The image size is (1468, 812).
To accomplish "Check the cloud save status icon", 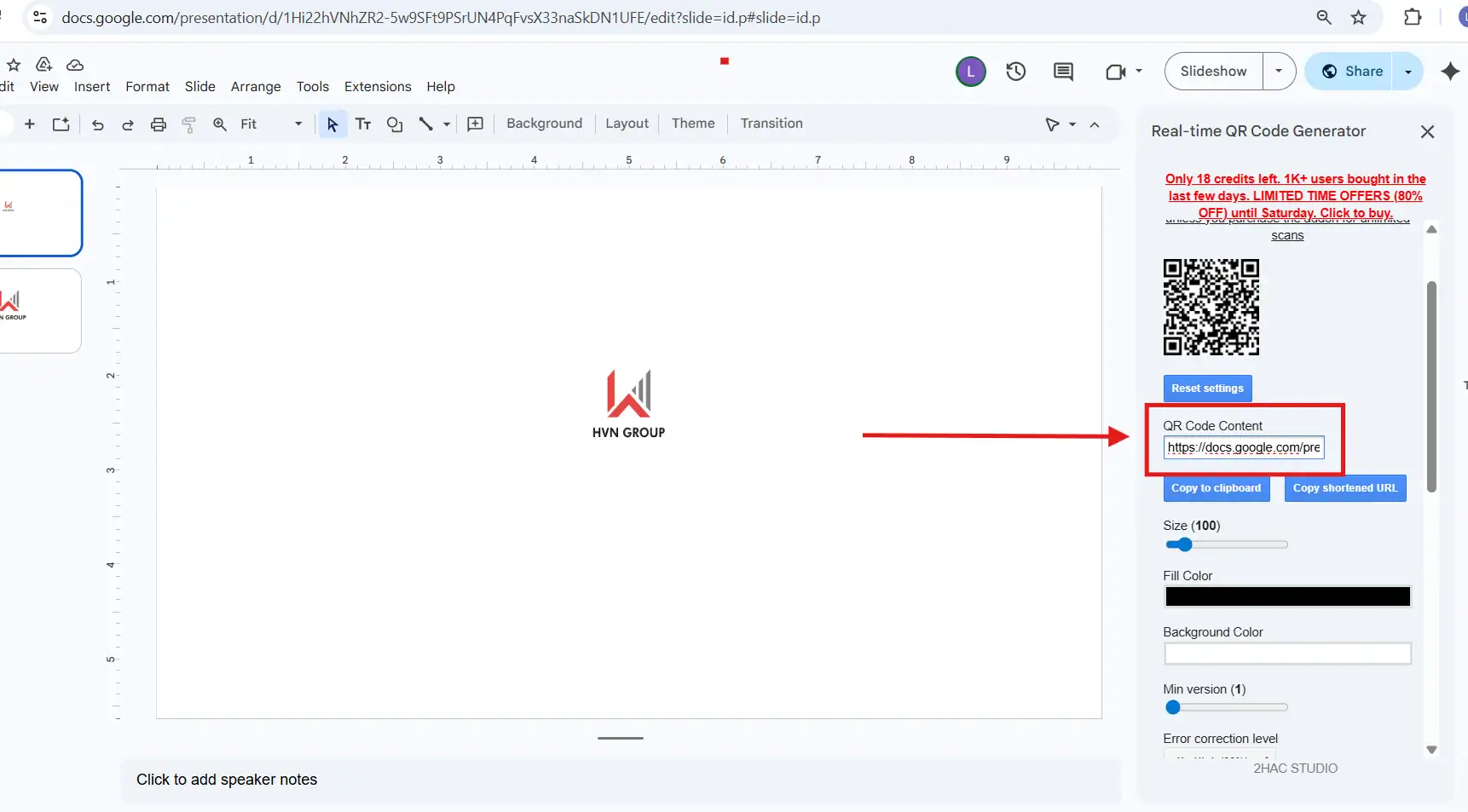I will click(75, 65).
